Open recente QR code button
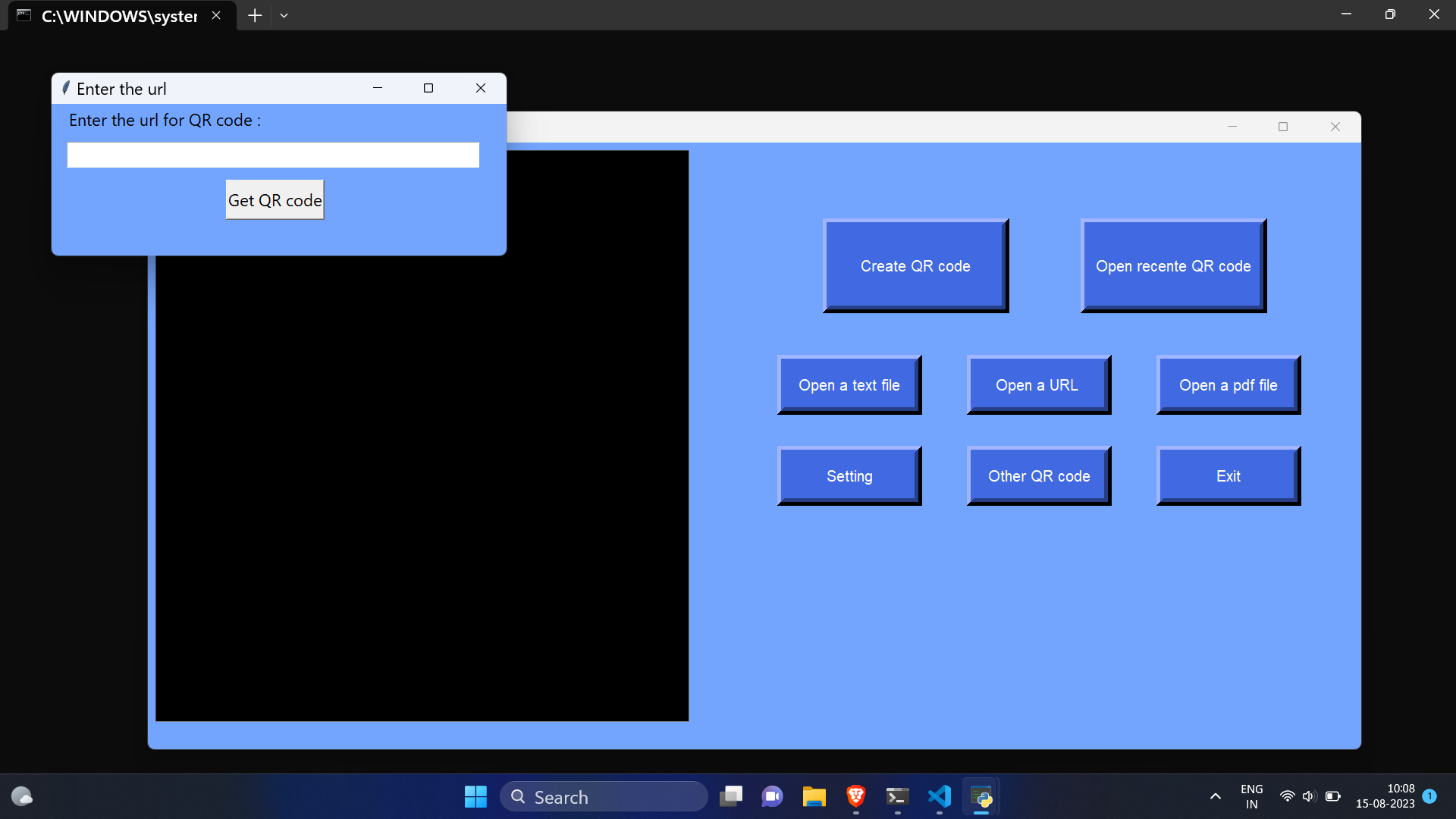The image size is (1456, 819). [1173, 266]
